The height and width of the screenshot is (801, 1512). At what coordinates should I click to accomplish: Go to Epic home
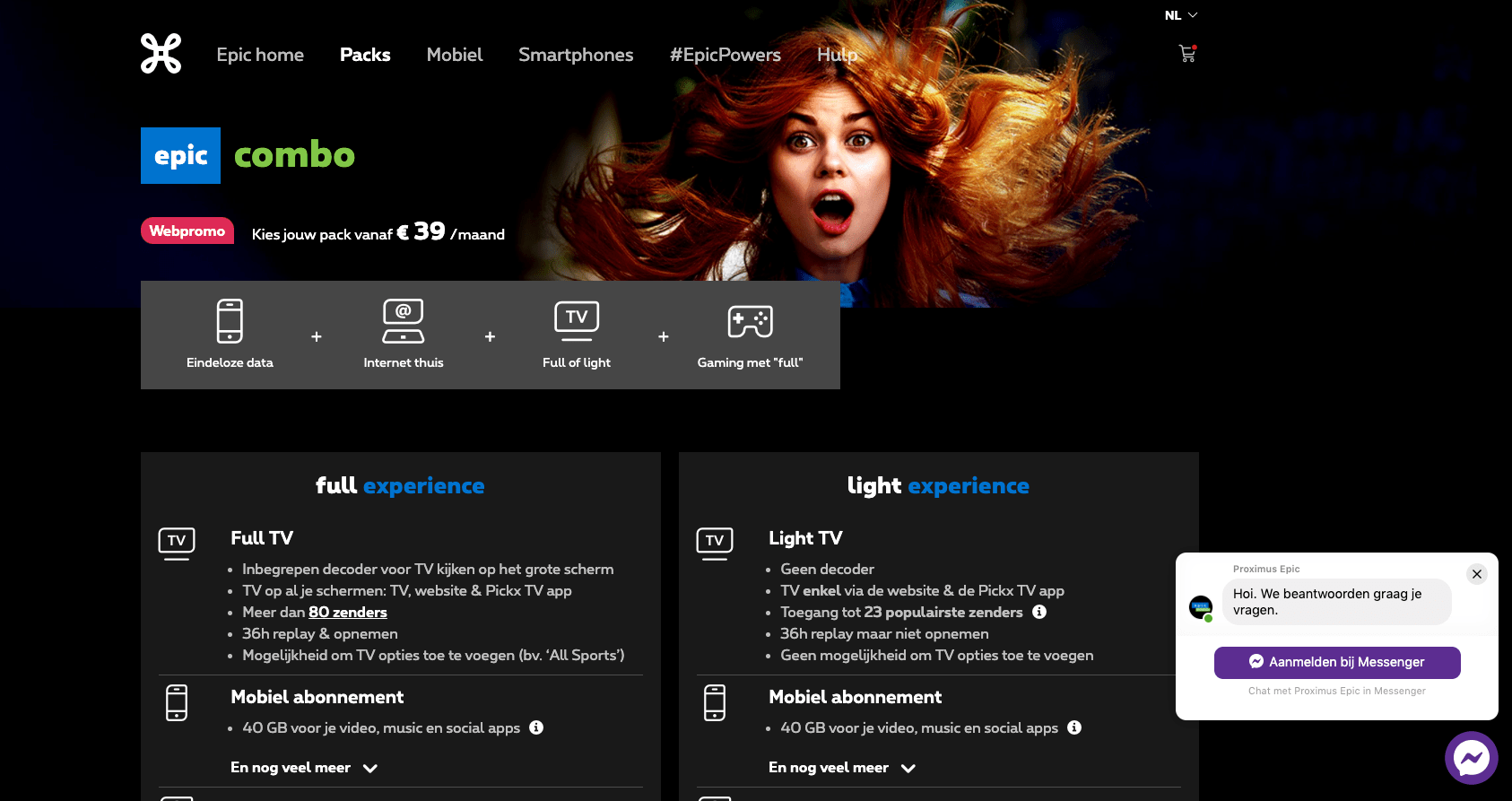pos(260,55)
